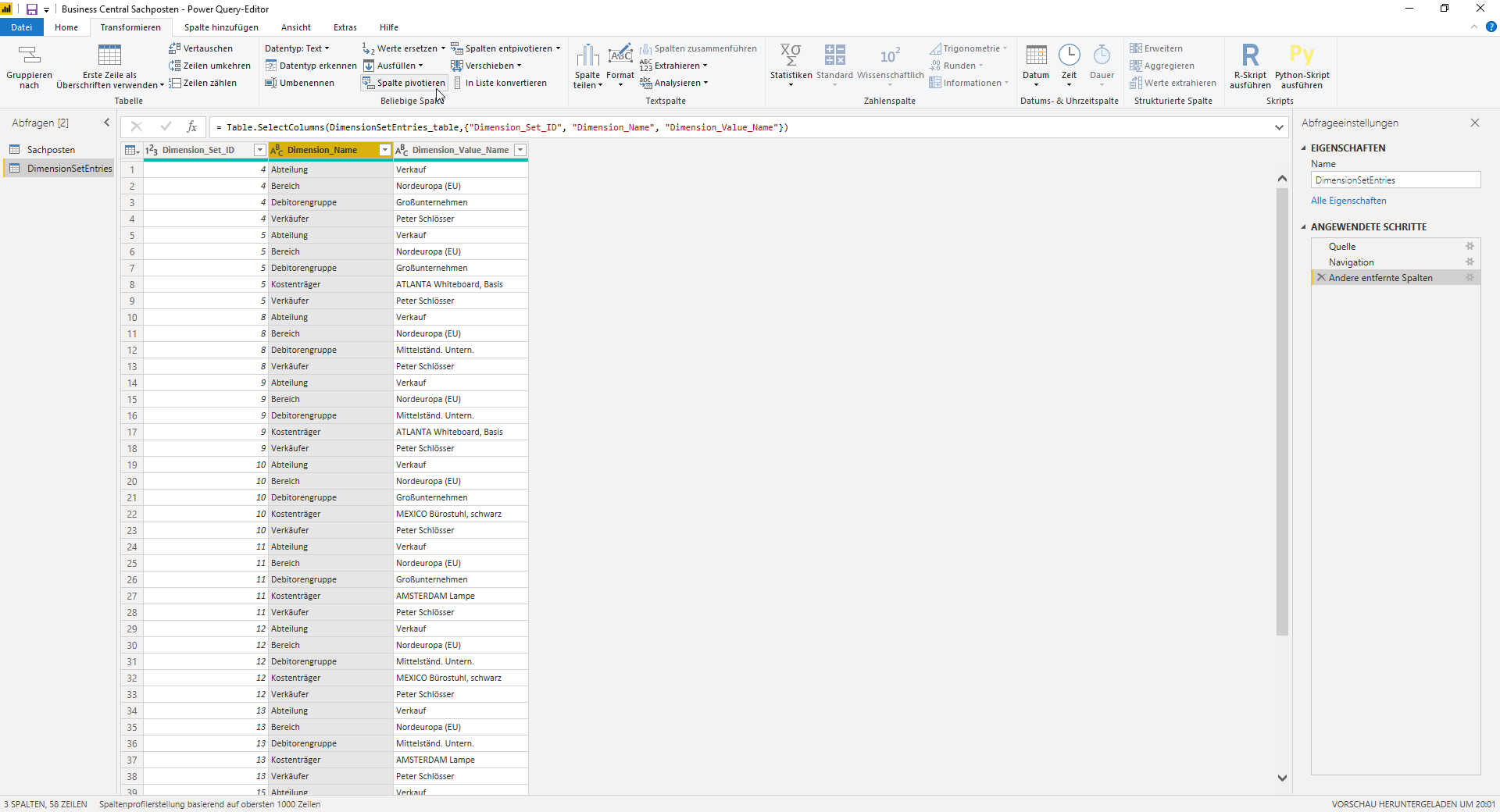Collapse the EIGENSCHAFTEN section

tap(1303, 148)
